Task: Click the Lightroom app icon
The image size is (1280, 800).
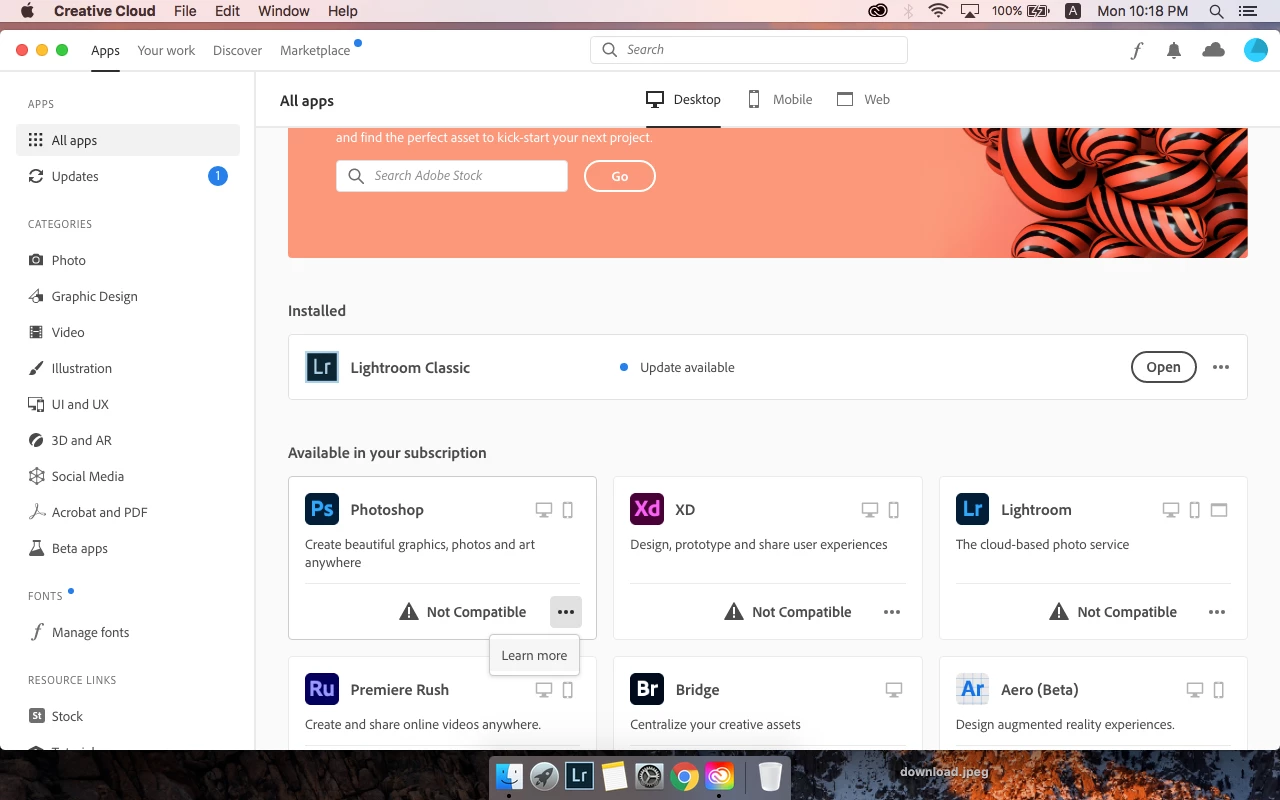Action: click(972, 509)
